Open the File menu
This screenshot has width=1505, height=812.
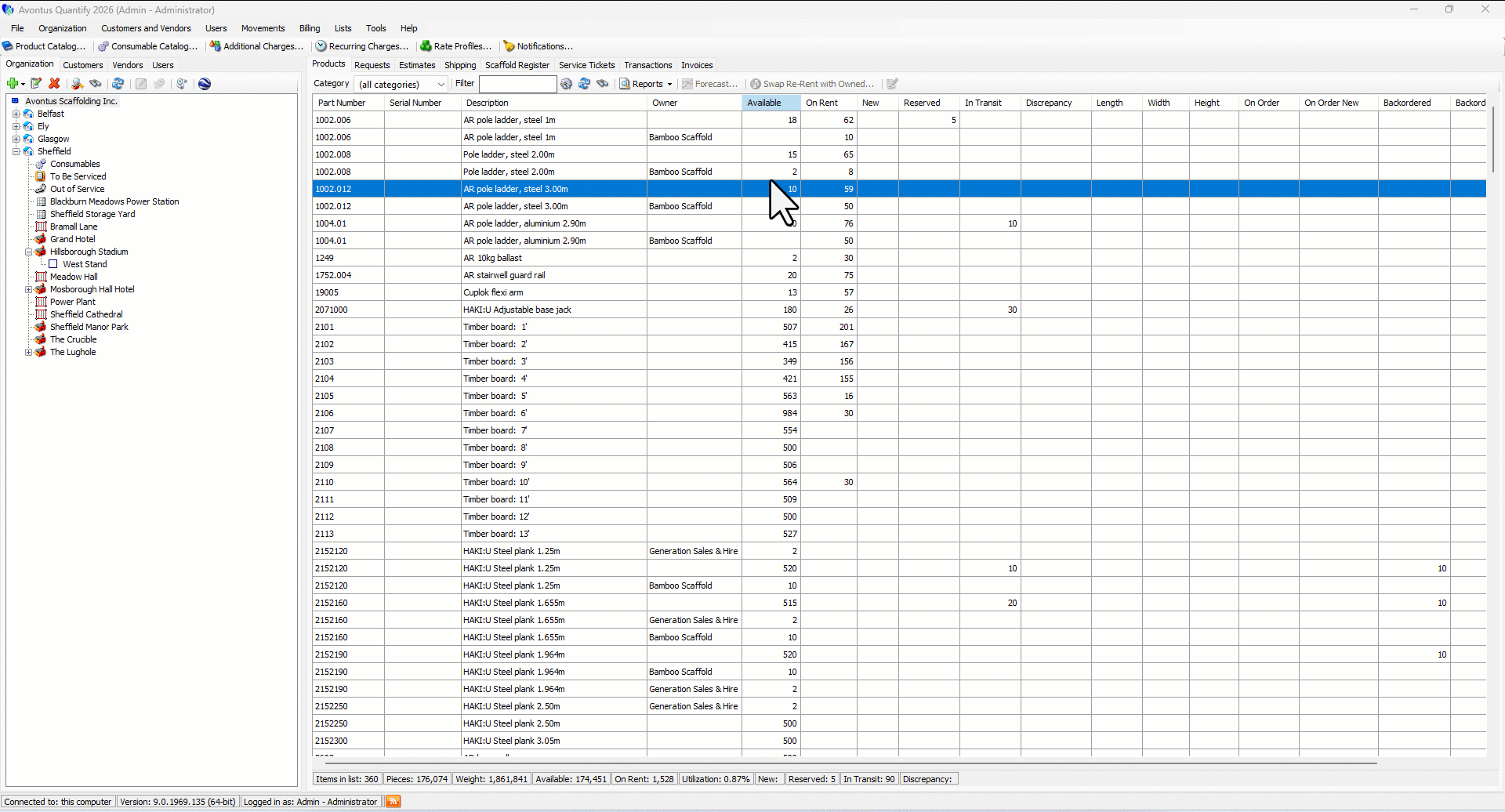[17, 28]
